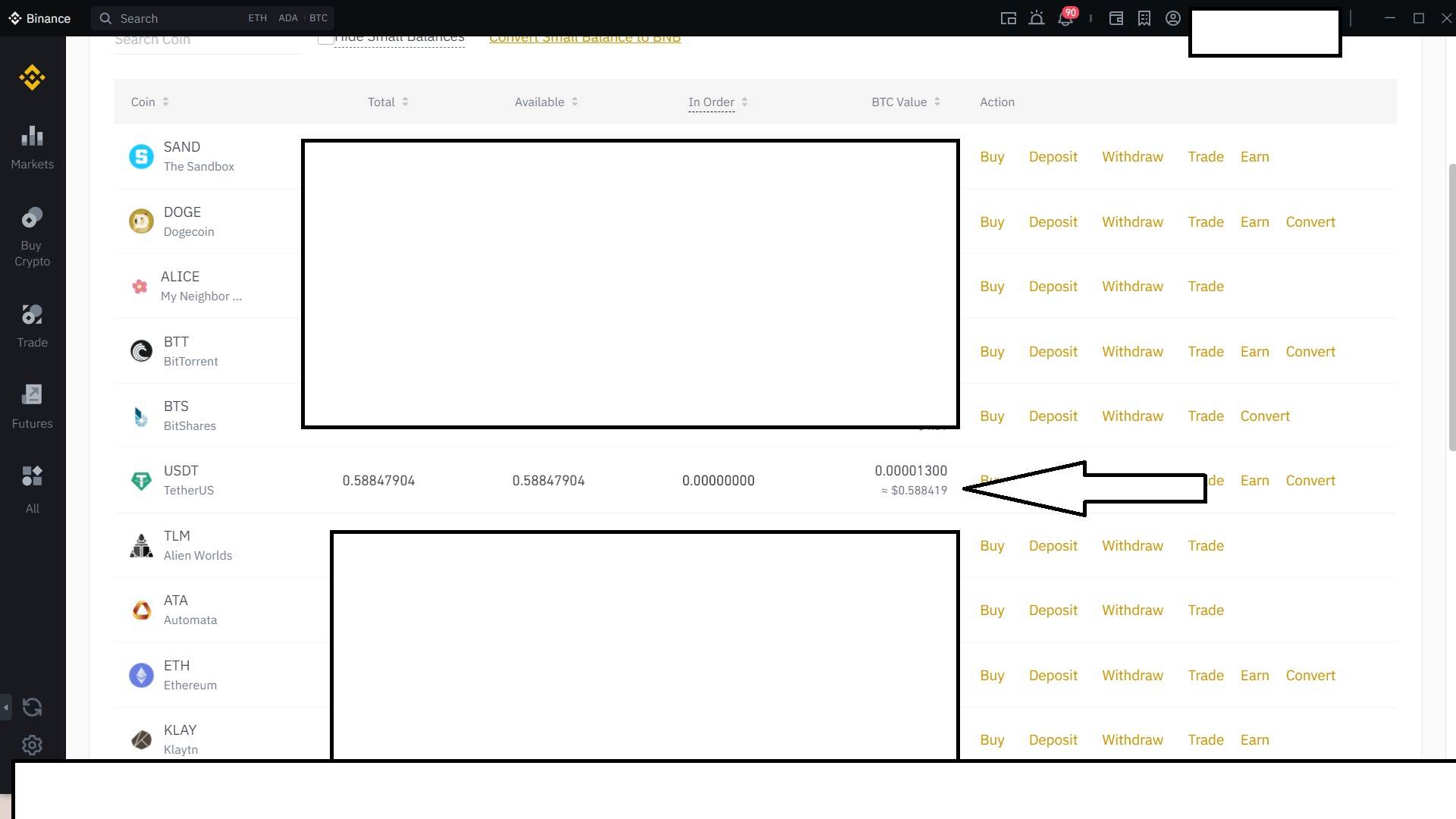Viewport: 1456px width, 819px height.
Task: Click the Ethereum coin icon
Action: (141, 675)
